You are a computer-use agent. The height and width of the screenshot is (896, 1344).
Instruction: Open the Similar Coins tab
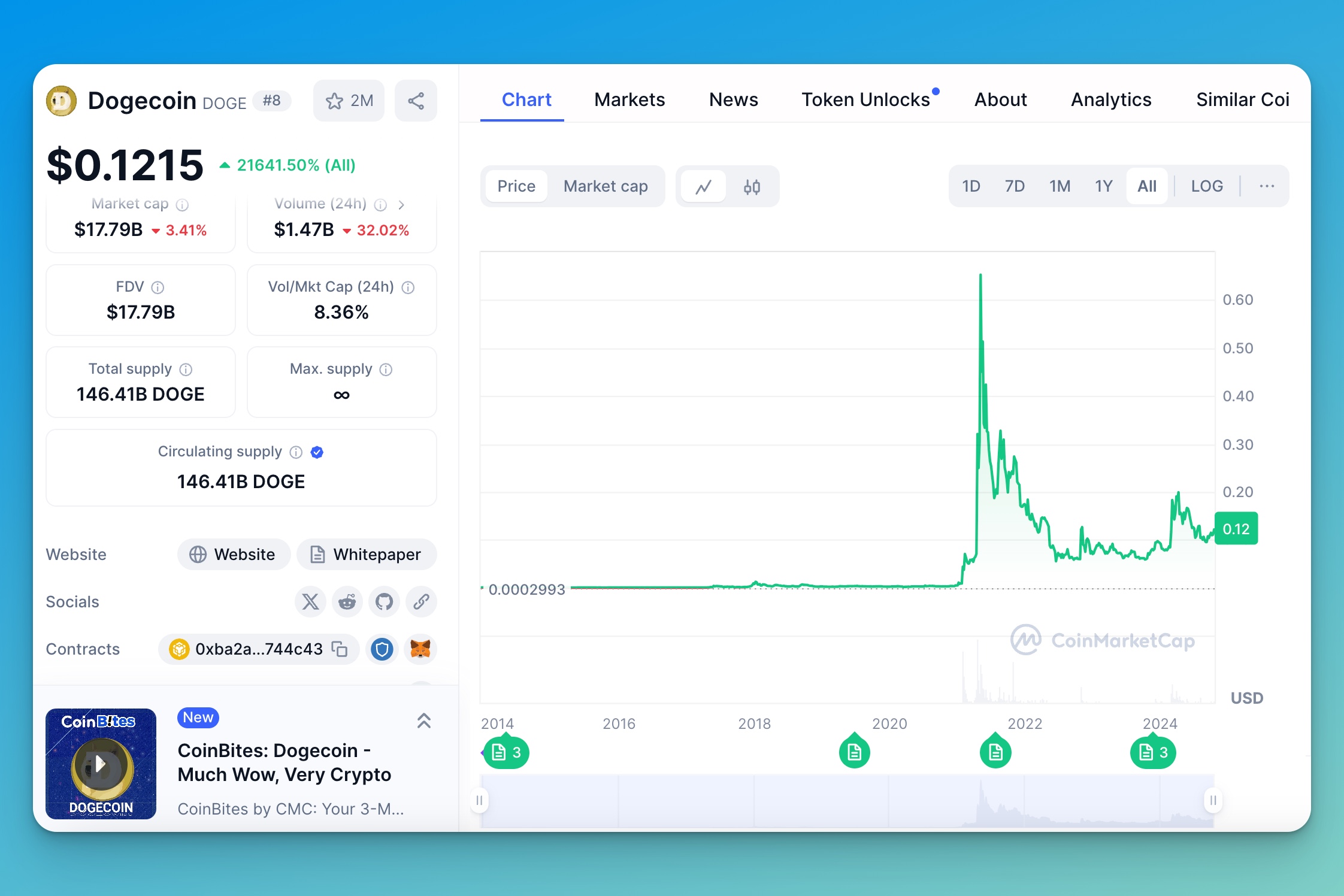(x=1243, y=99)
